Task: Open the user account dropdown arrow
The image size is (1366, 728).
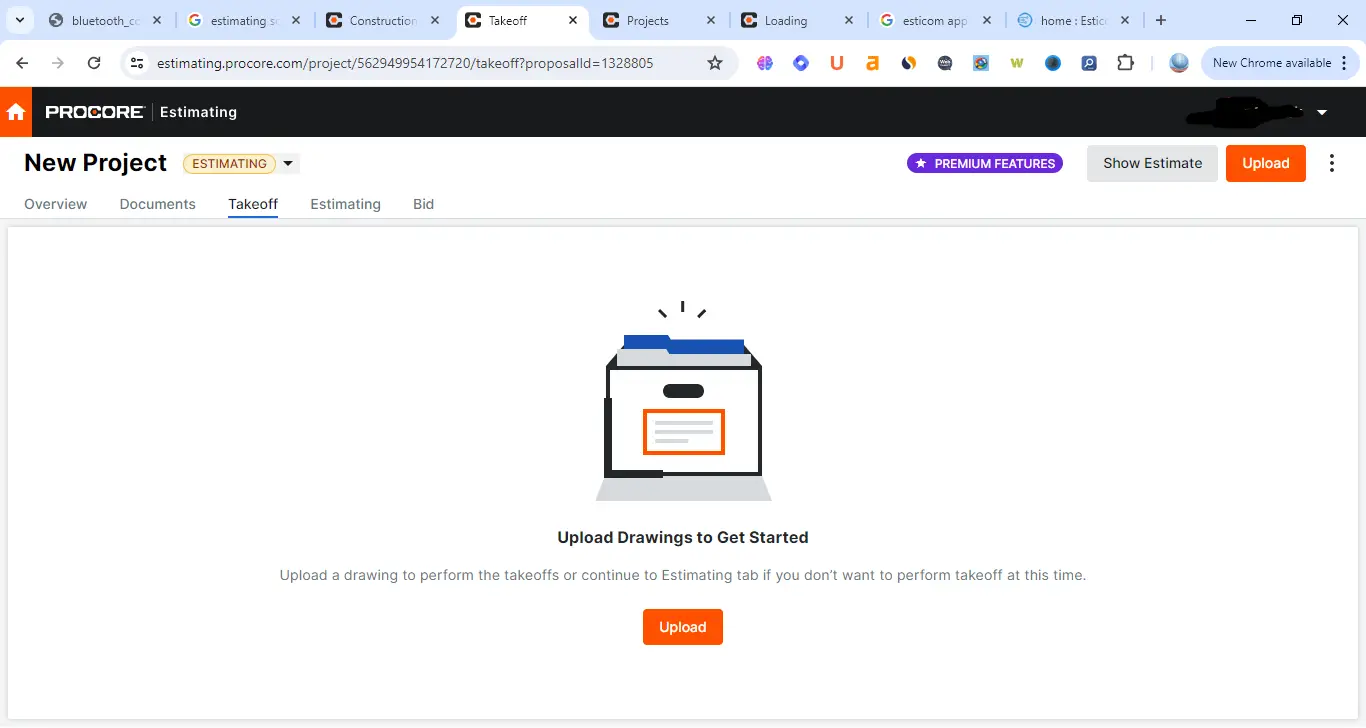Action: coord(1322,112)
